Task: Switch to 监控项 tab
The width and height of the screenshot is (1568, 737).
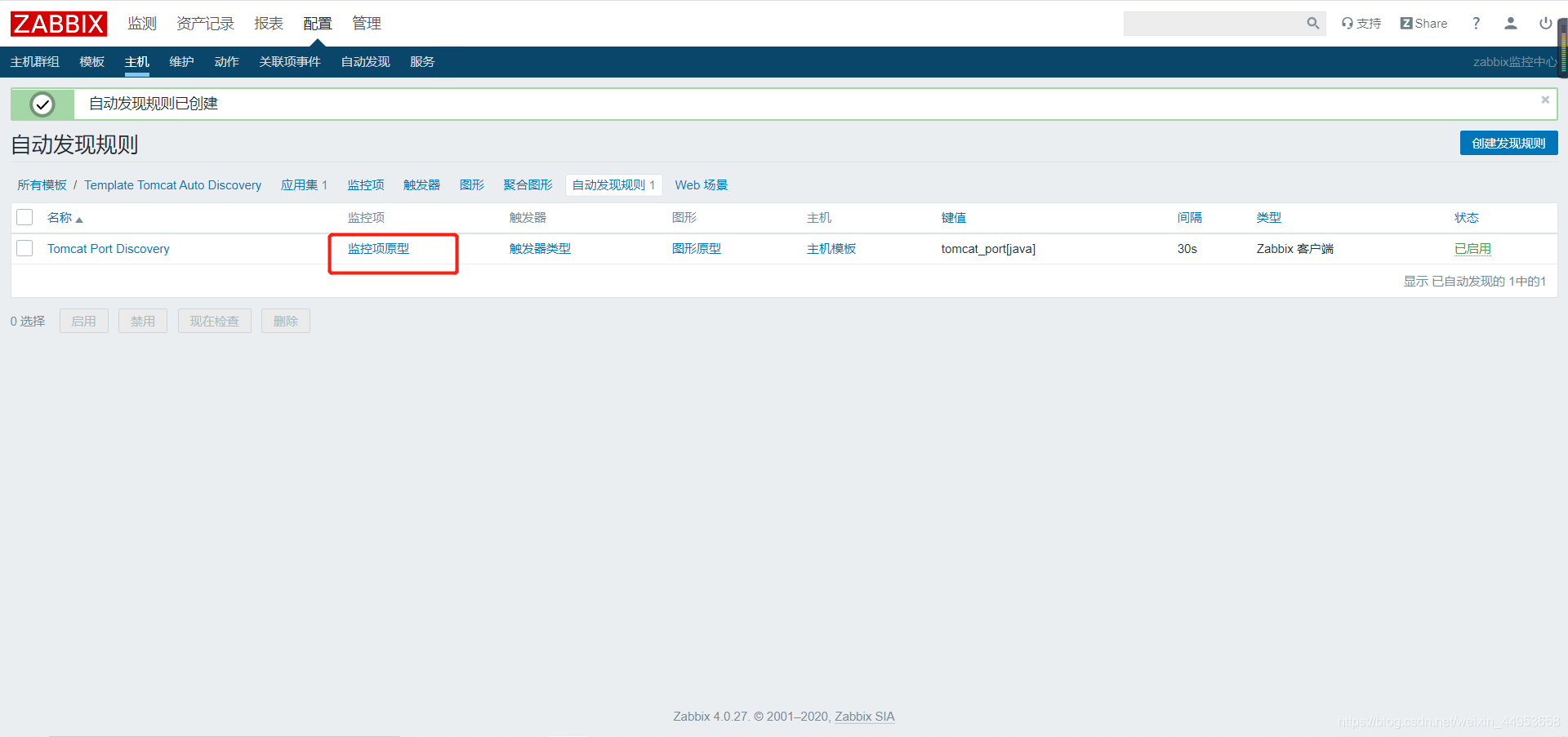Action: point(366,185)
